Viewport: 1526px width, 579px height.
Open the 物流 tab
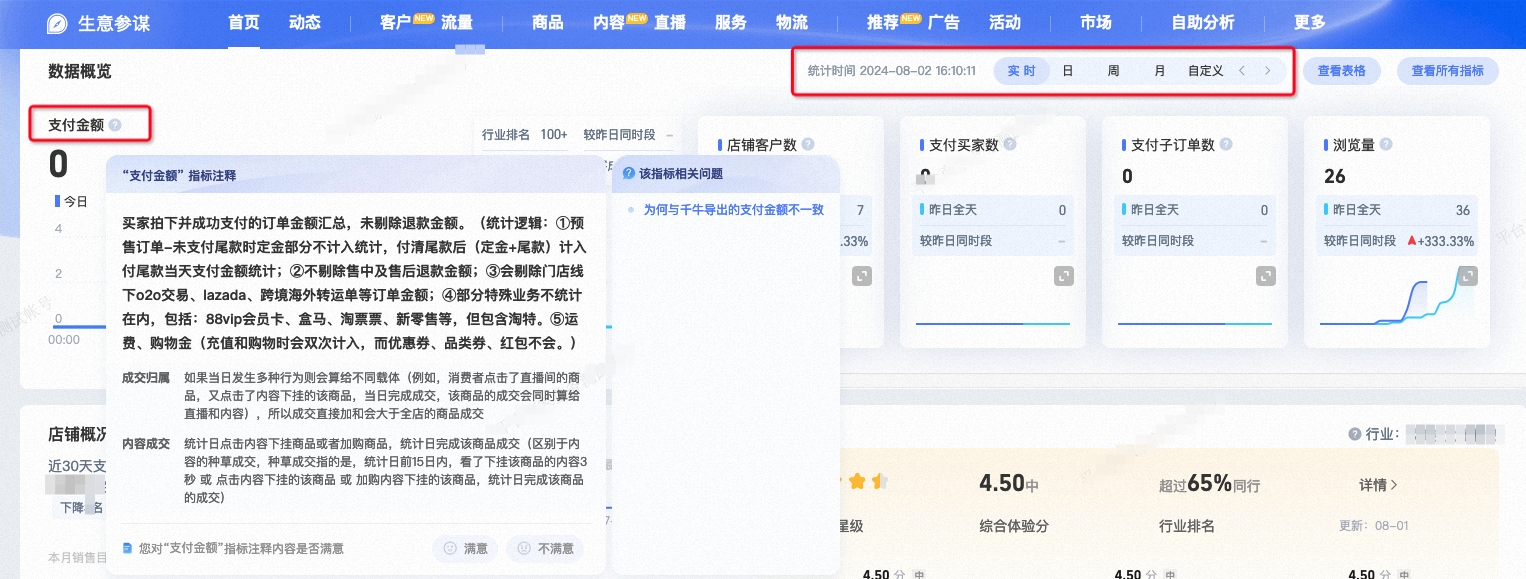click(792, 22)
